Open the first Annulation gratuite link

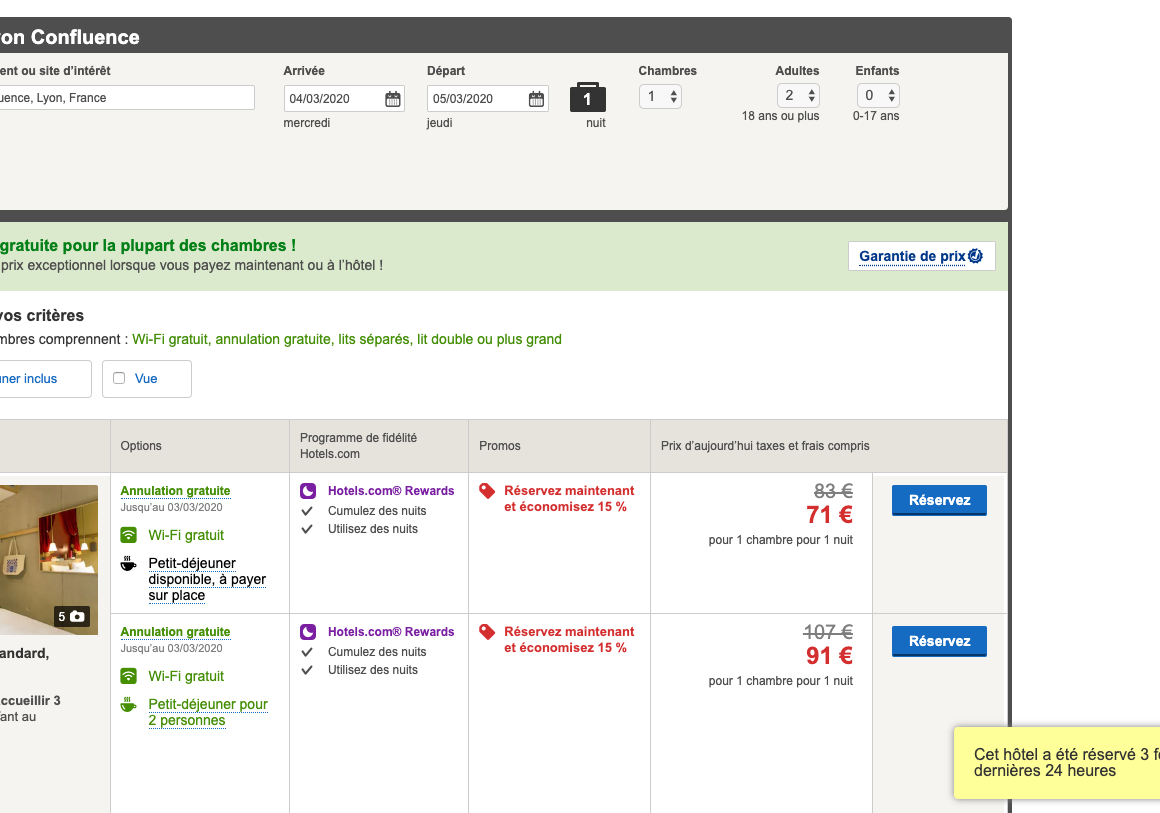(x=175, y=491)
